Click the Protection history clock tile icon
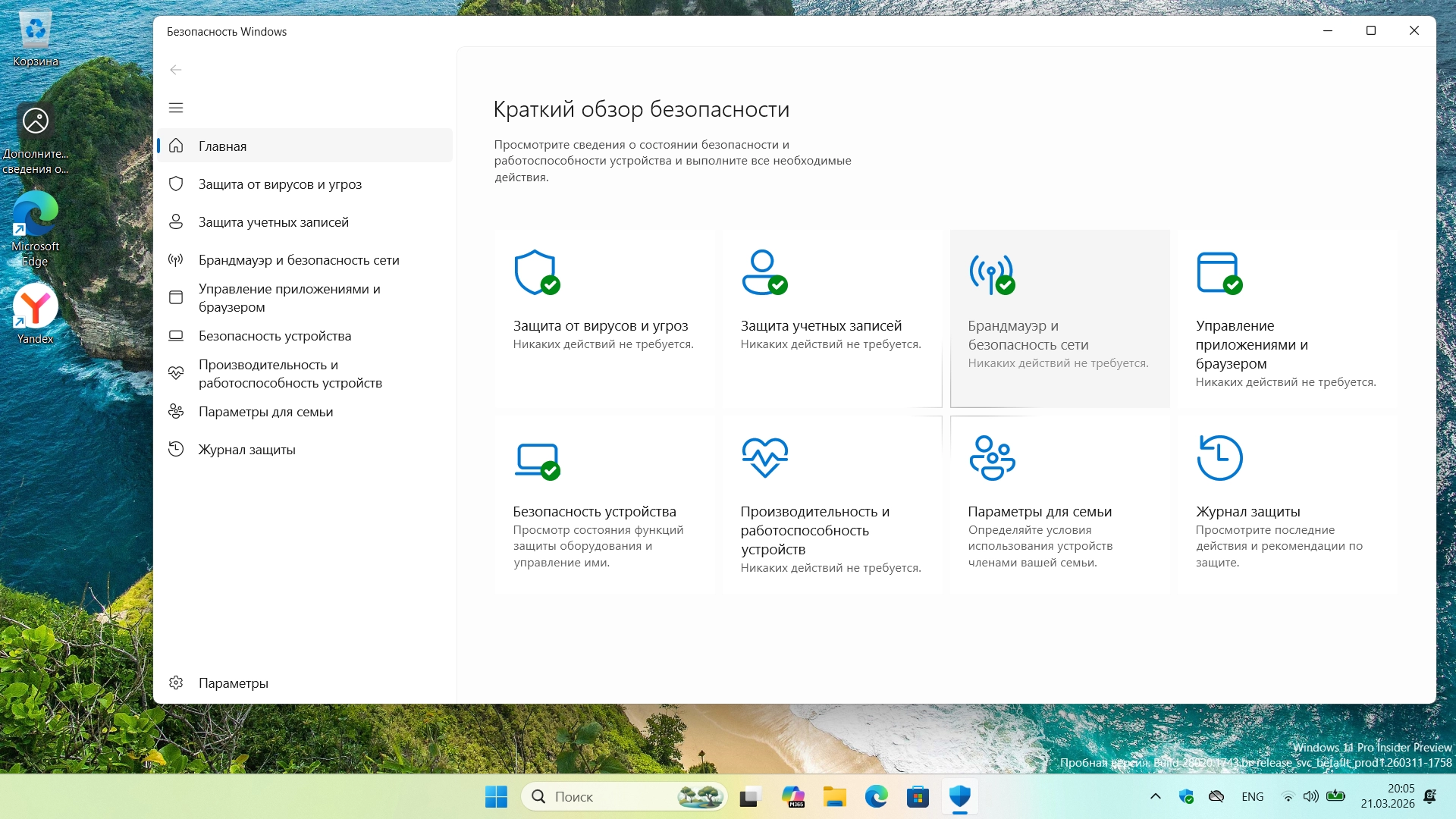 point(1219,457)
